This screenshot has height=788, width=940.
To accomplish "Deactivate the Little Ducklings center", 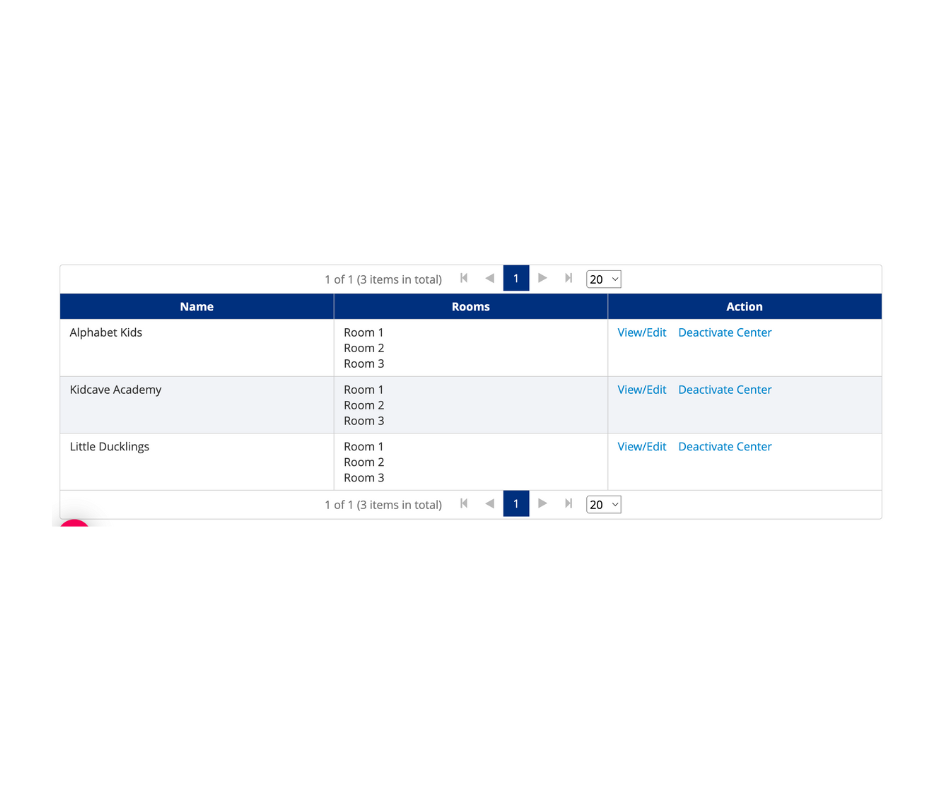I will [x=724, y=447].
